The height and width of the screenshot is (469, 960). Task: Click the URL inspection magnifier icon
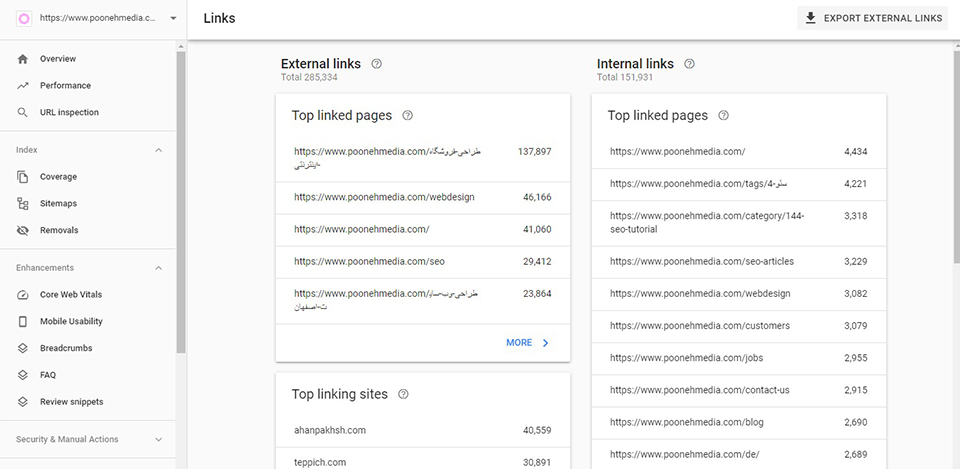point(23,113)
